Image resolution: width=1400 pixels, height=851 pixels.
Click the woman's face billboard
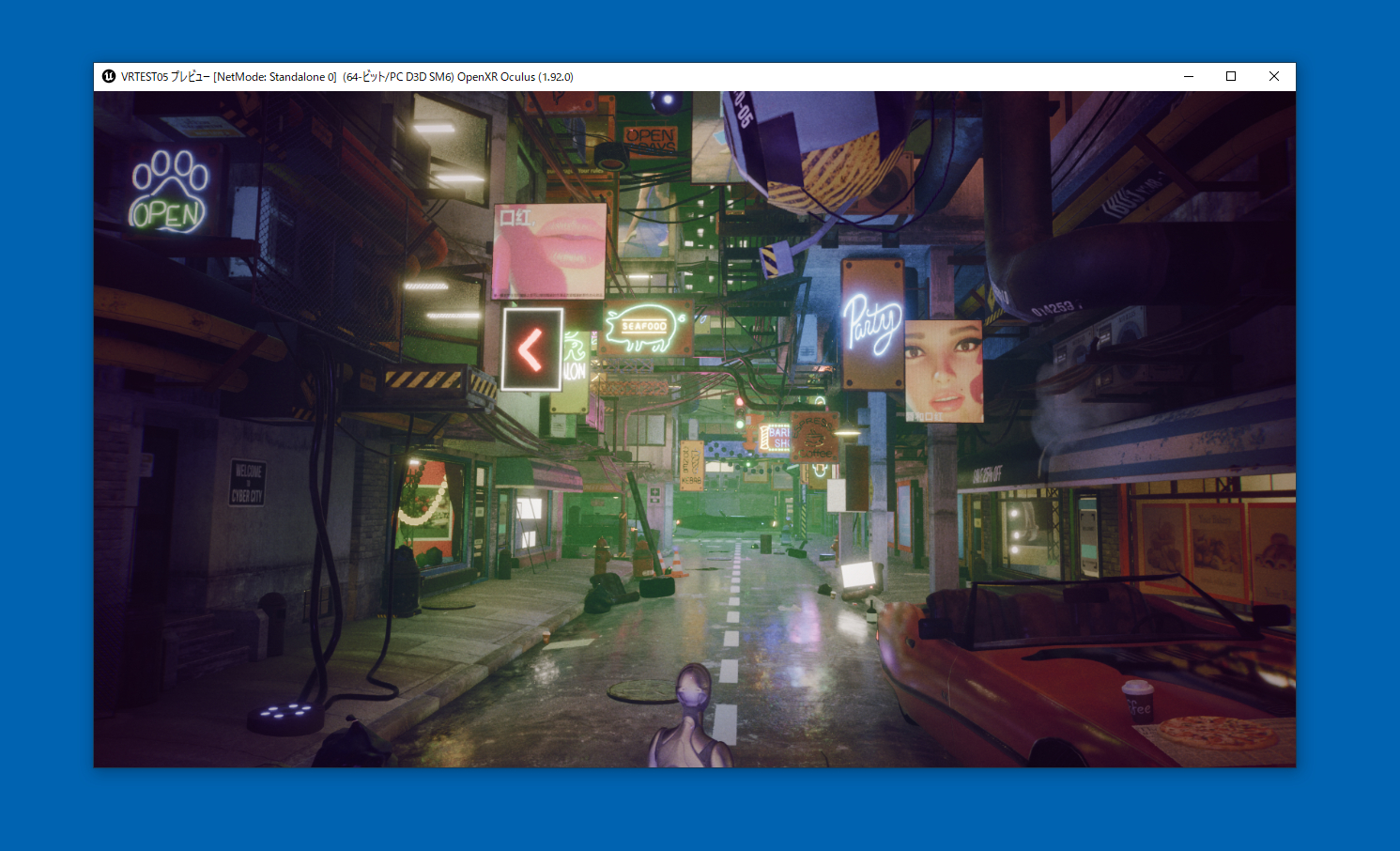(x=944, y=371)
